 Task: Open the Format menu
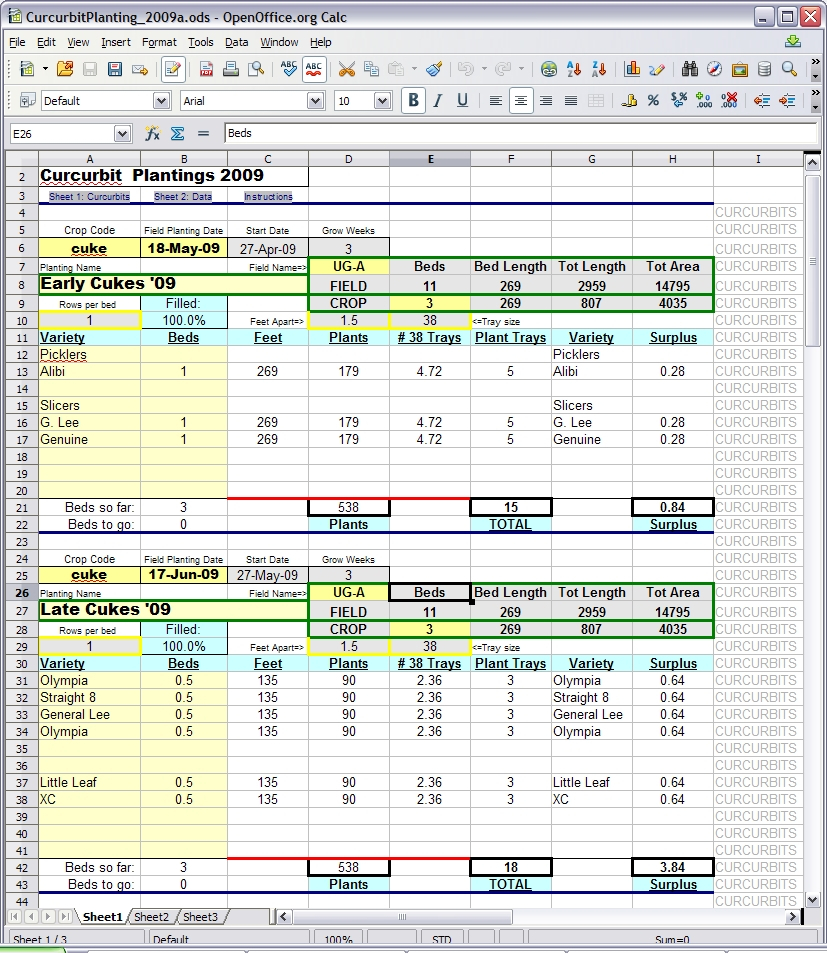pyautogui.click(x=159, y=42)
